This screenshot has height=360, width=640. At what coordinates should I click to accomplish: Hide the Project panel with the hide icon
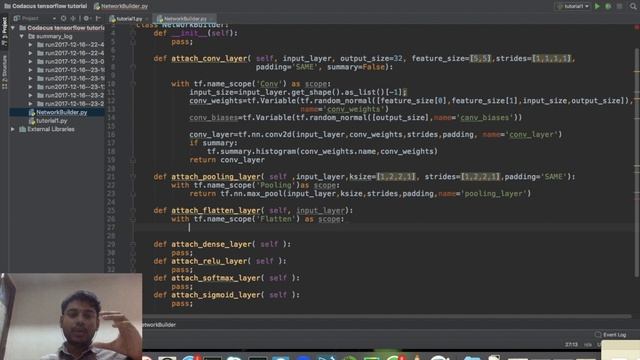(98, 18)
